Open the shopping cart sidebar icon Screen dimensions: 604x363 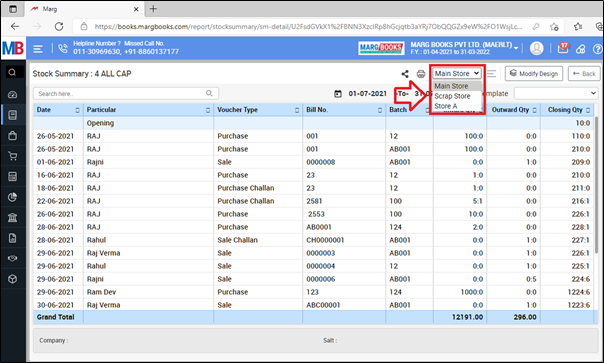[x=12, y=156]
